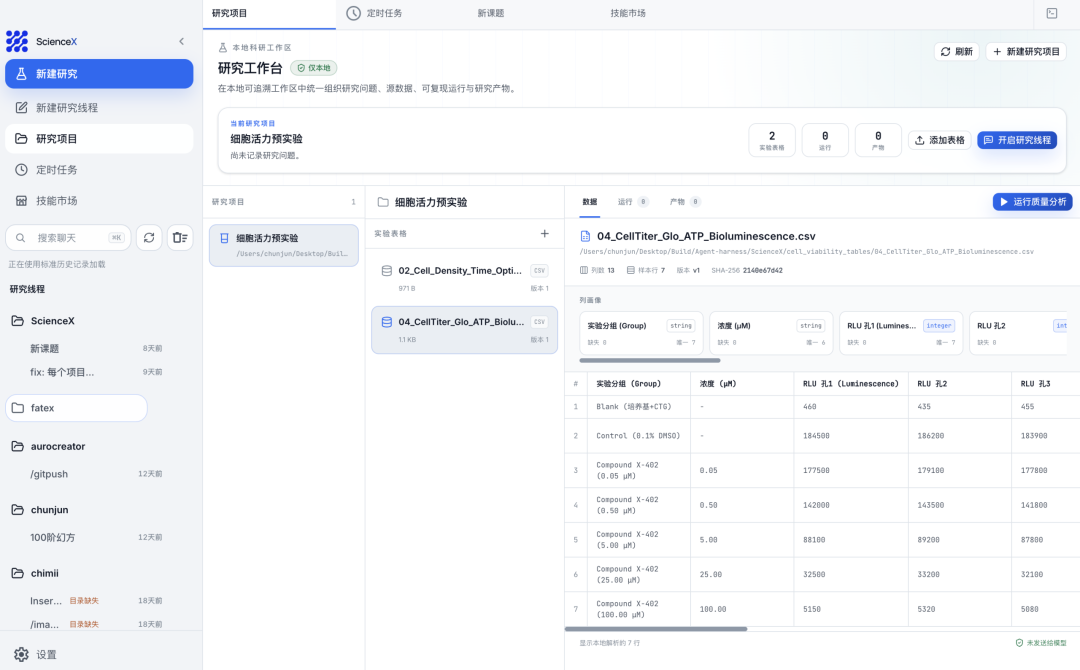Viewport: 1080px width, 670px height.
Task: Click the clear-list icon beside search
Action: (x=180, y=238)
